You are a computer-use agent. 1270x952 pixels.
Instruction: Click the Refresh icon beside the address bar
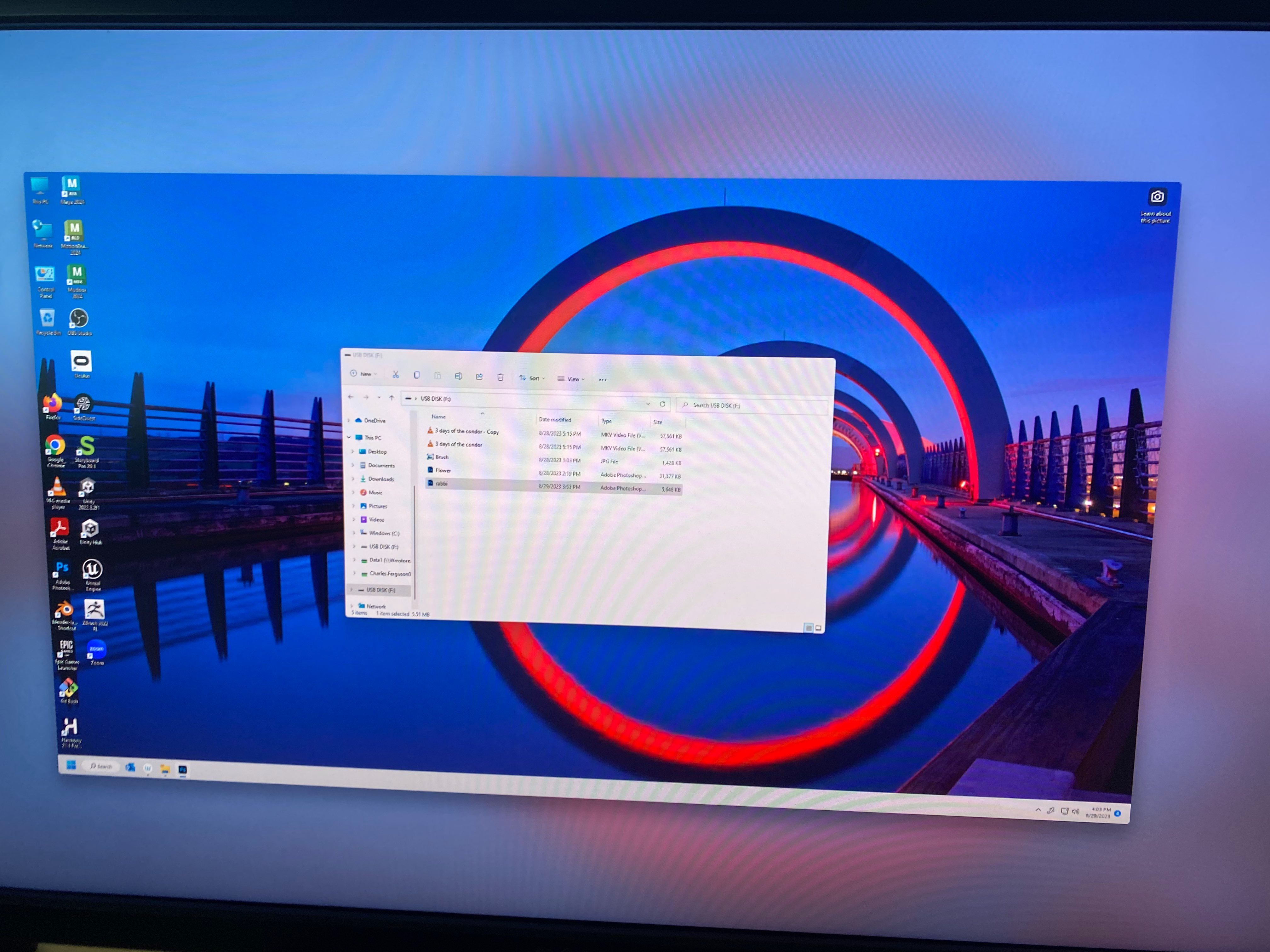(x=662, y=404)
